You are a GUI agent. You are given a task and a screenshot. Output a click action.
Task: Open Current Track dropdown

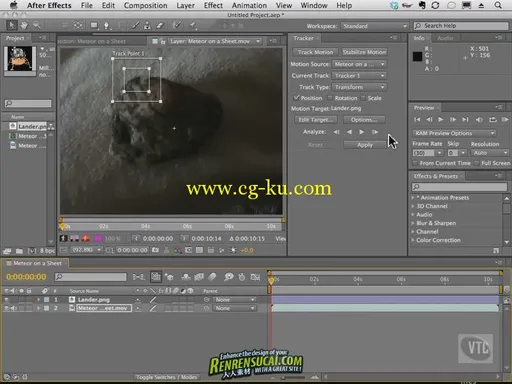click(359, 76)
